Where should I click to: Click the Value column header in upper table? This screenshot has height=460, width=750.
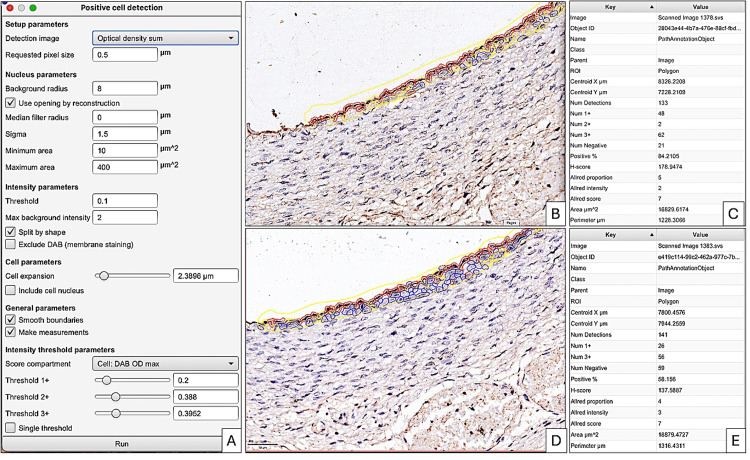tap(700, 7)
